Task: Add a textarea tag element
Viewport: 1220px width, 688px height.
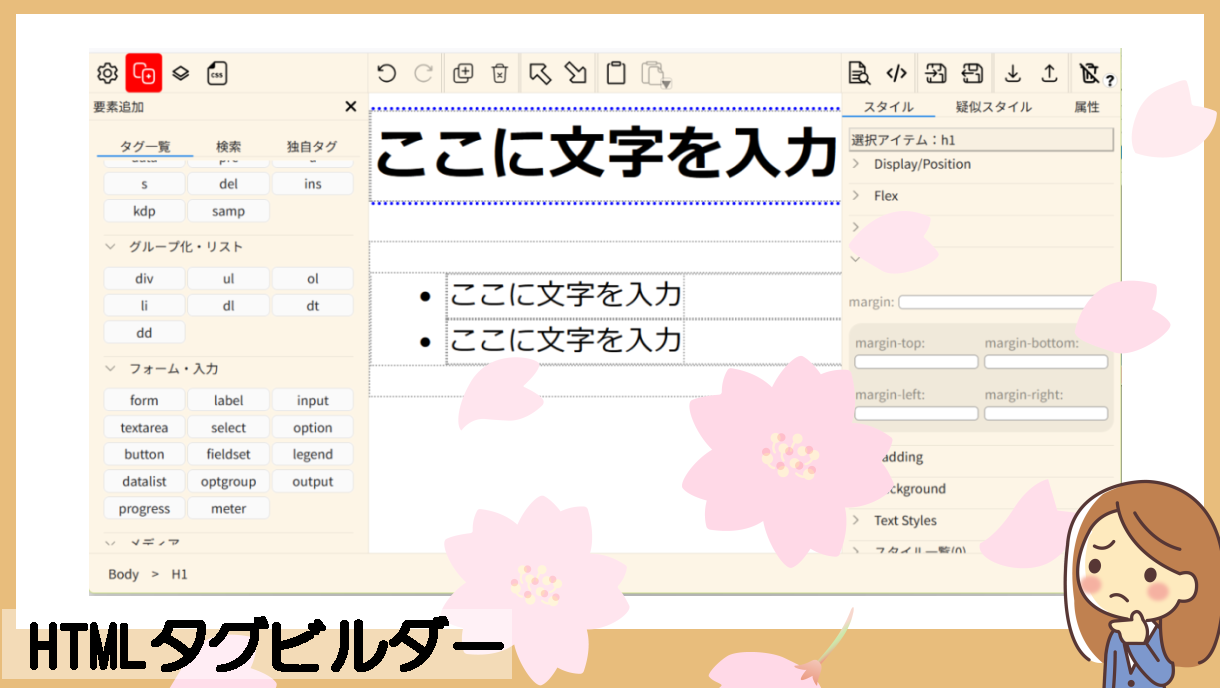Action: pyautogui.click(x=144, y=428)
